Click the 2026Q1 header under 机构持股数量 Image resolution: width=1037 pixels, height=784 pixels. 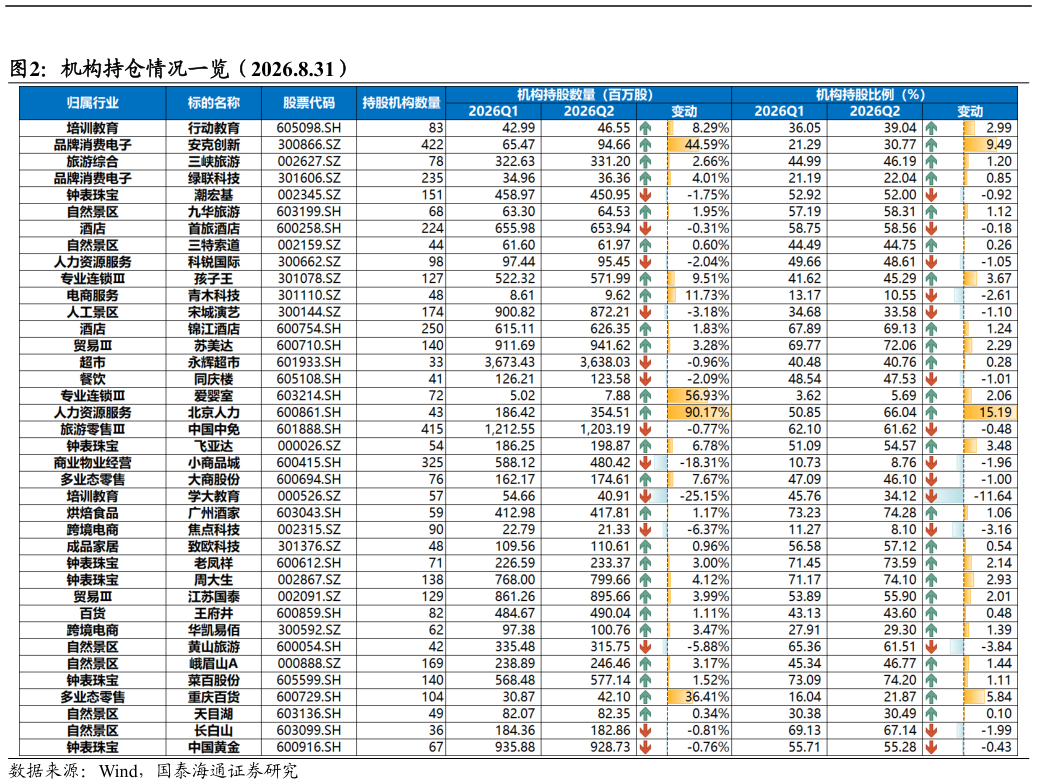[493, 111]
